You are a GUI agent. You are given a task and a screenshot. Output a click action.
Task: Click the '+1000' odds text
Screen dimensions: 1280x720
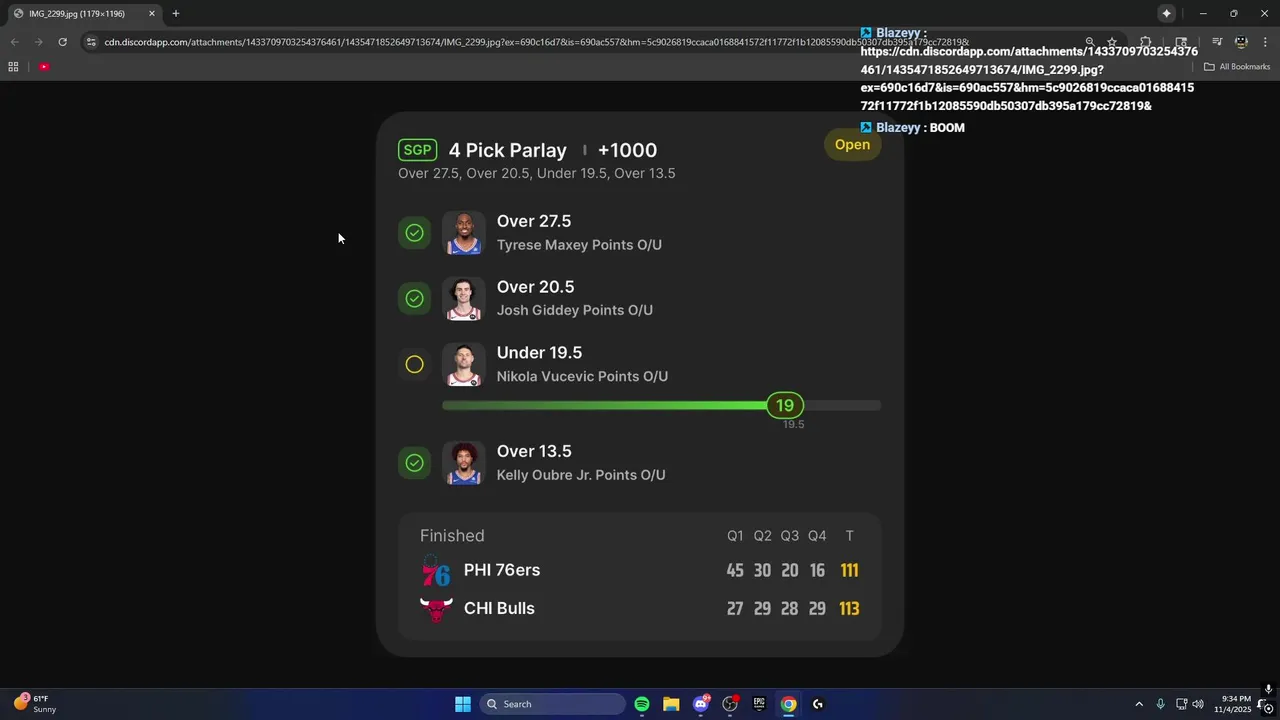coord(627,150)
